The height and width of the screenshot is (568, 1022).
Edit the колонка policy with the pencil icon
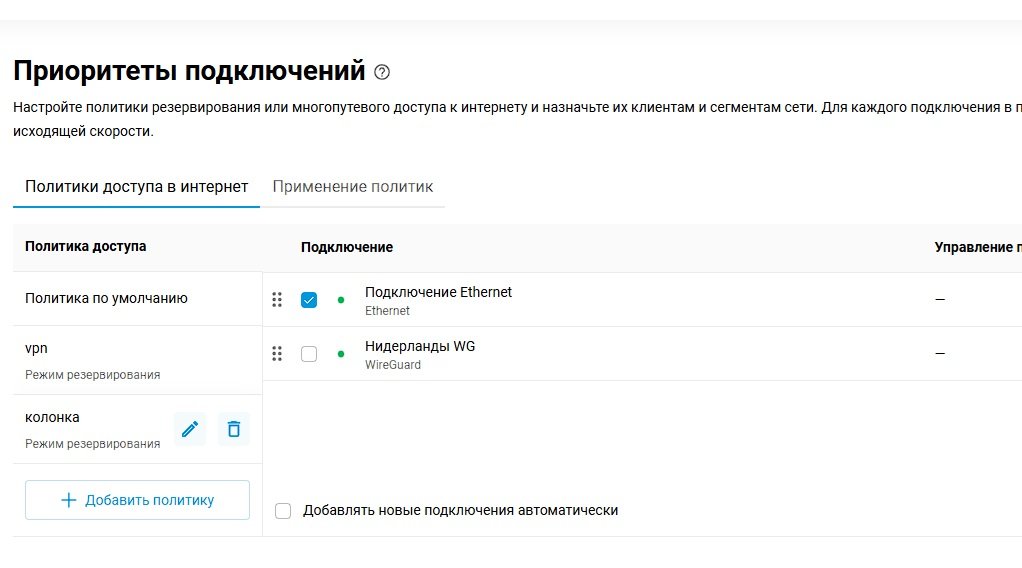(x=190, y=429)
